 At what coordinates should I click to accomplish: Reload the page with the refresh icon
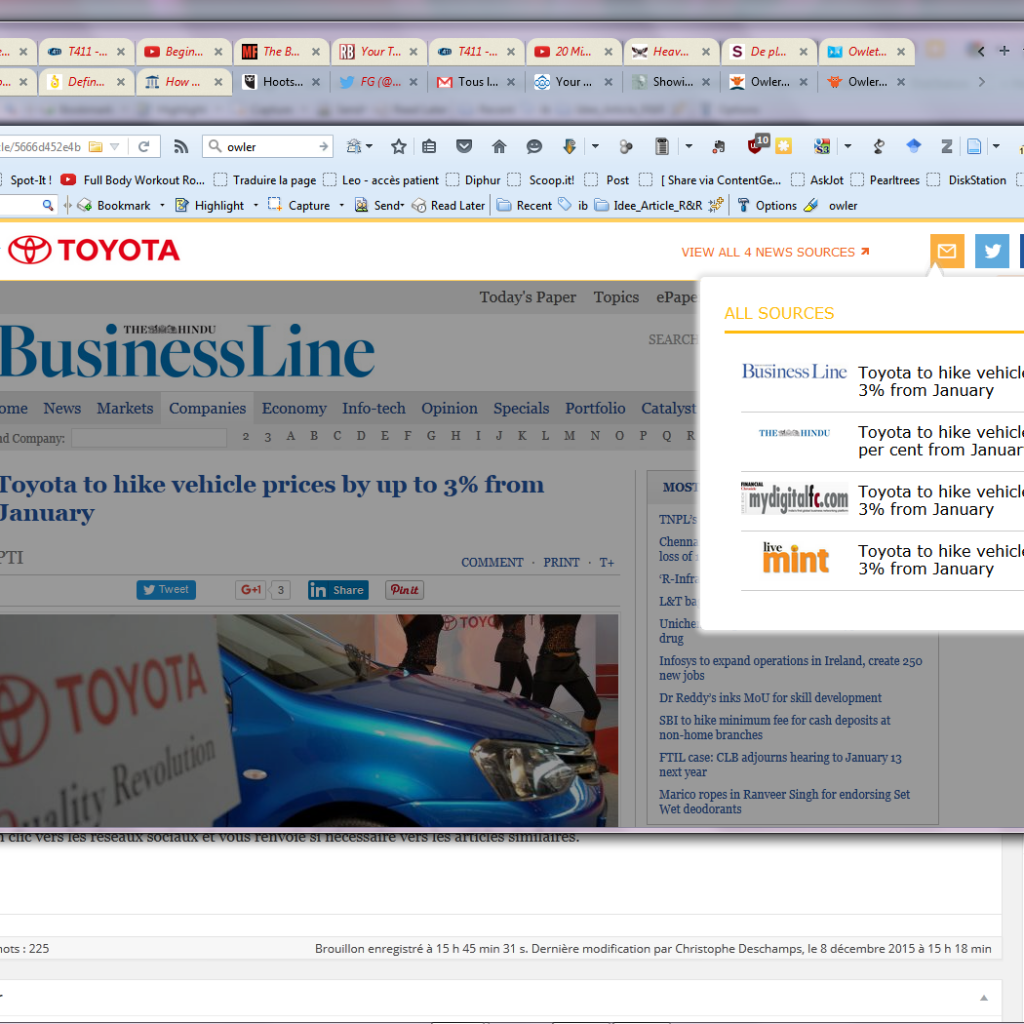tap(144, 147)
